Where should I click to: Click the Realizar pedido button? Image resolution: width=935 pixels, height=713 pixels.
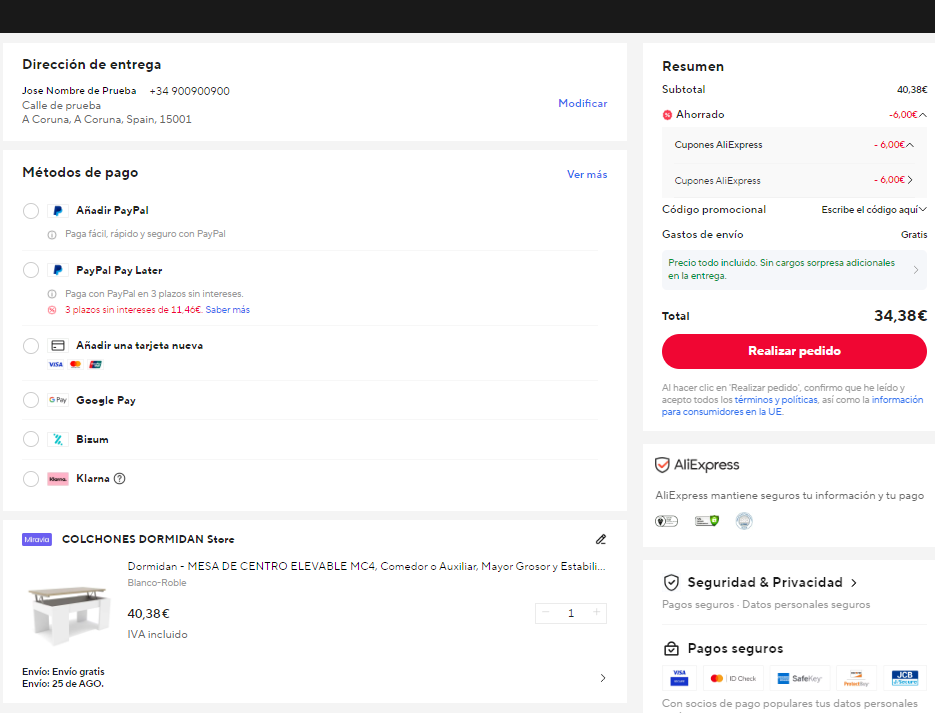pyautogui.click(x=794, y=351)
